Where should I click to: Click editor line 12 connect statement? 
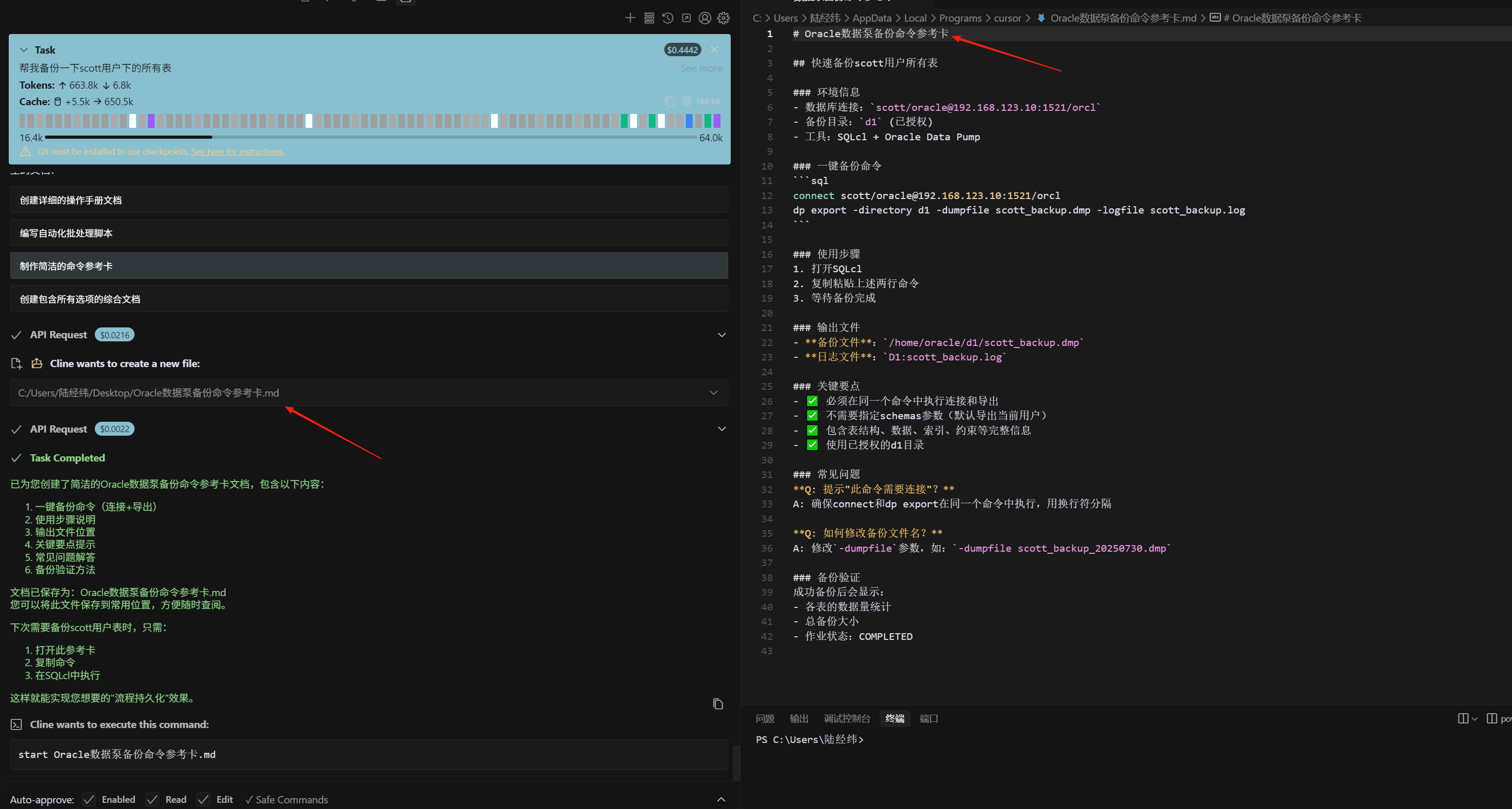926,195
